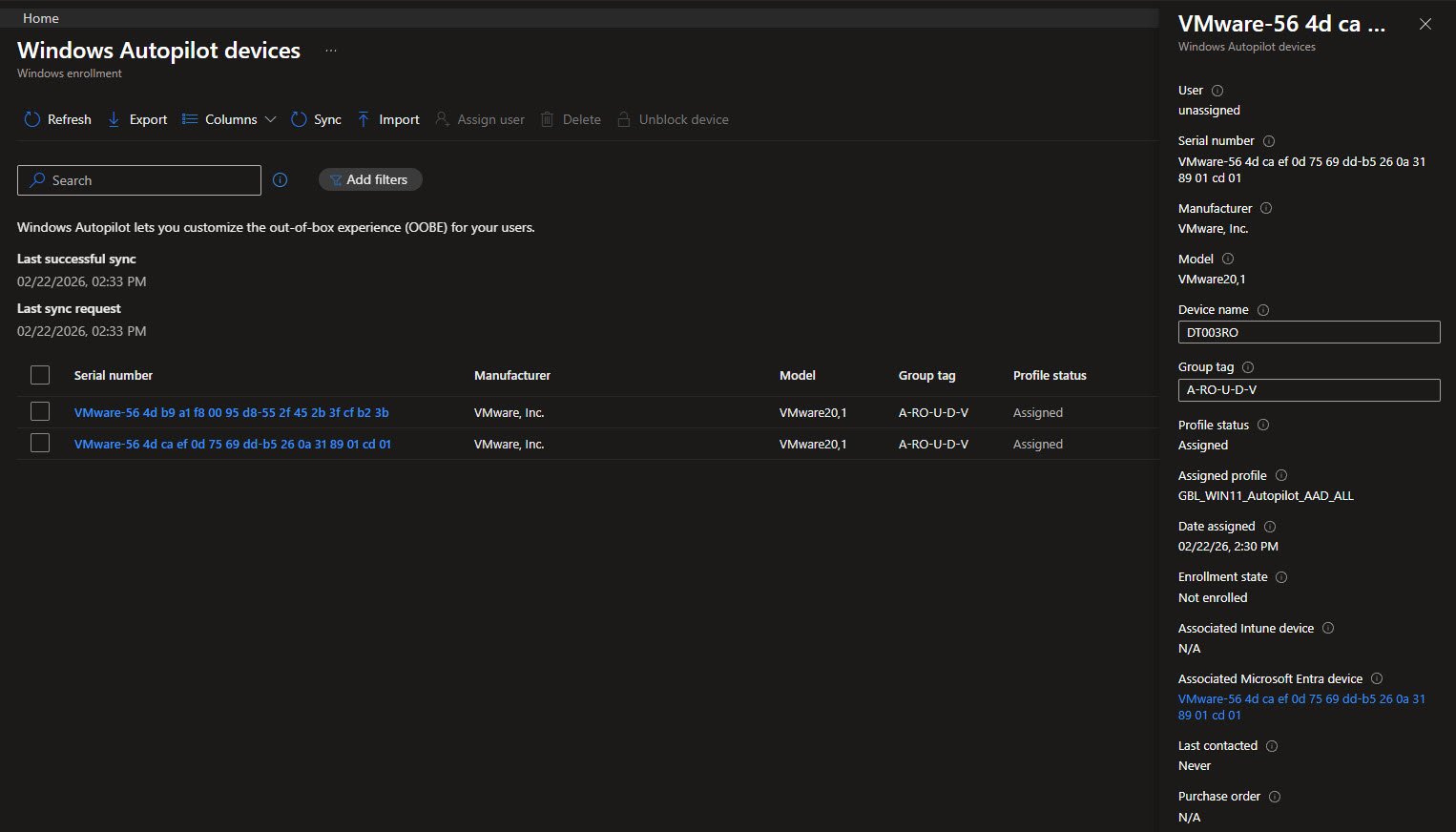The height and width of the screenshot is (832, 1456).
Task: Click the Export download icon
Action: coord(114,119)
